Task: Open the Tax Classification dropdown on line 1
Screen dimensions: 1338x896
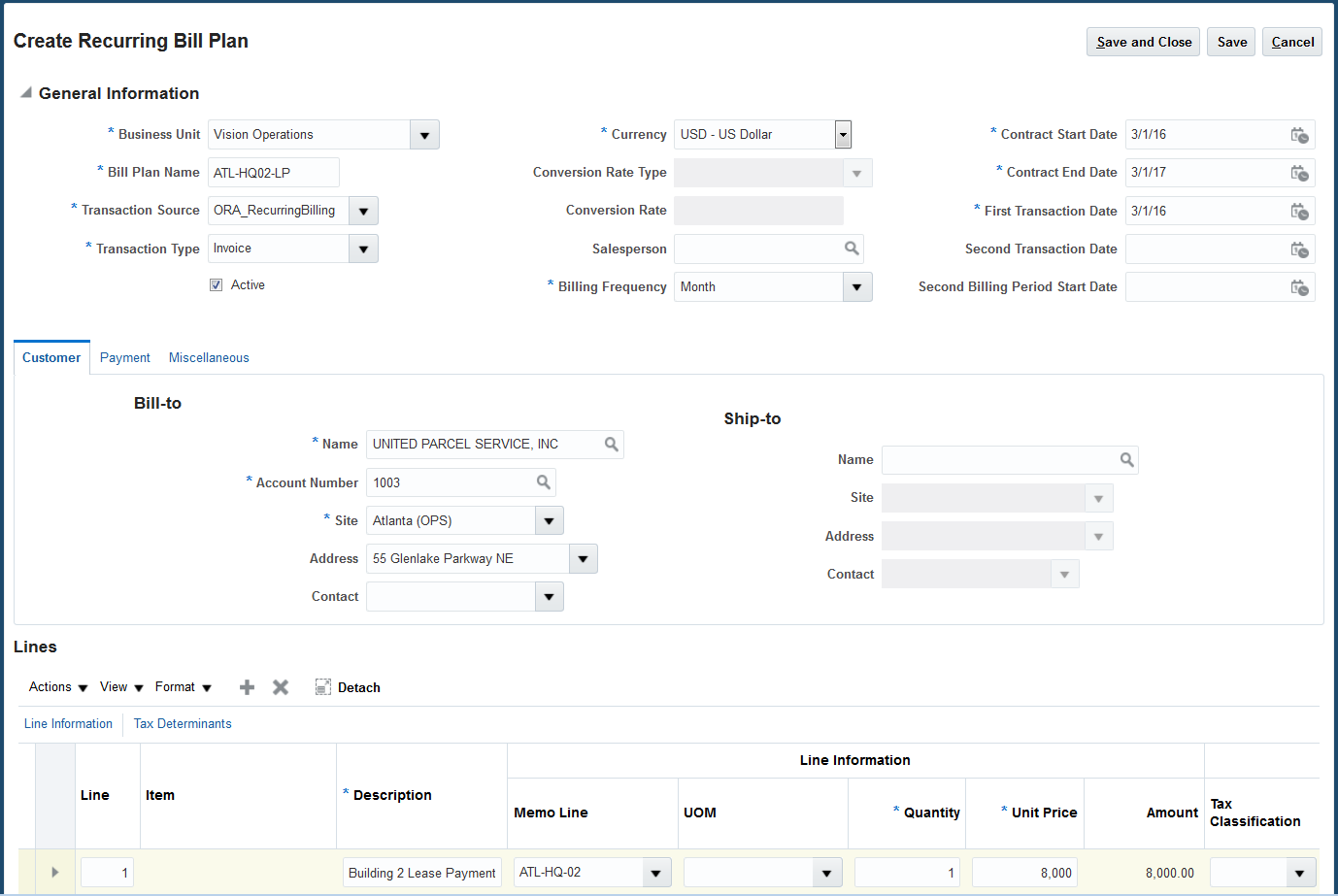Action: tap(1299, 872)
